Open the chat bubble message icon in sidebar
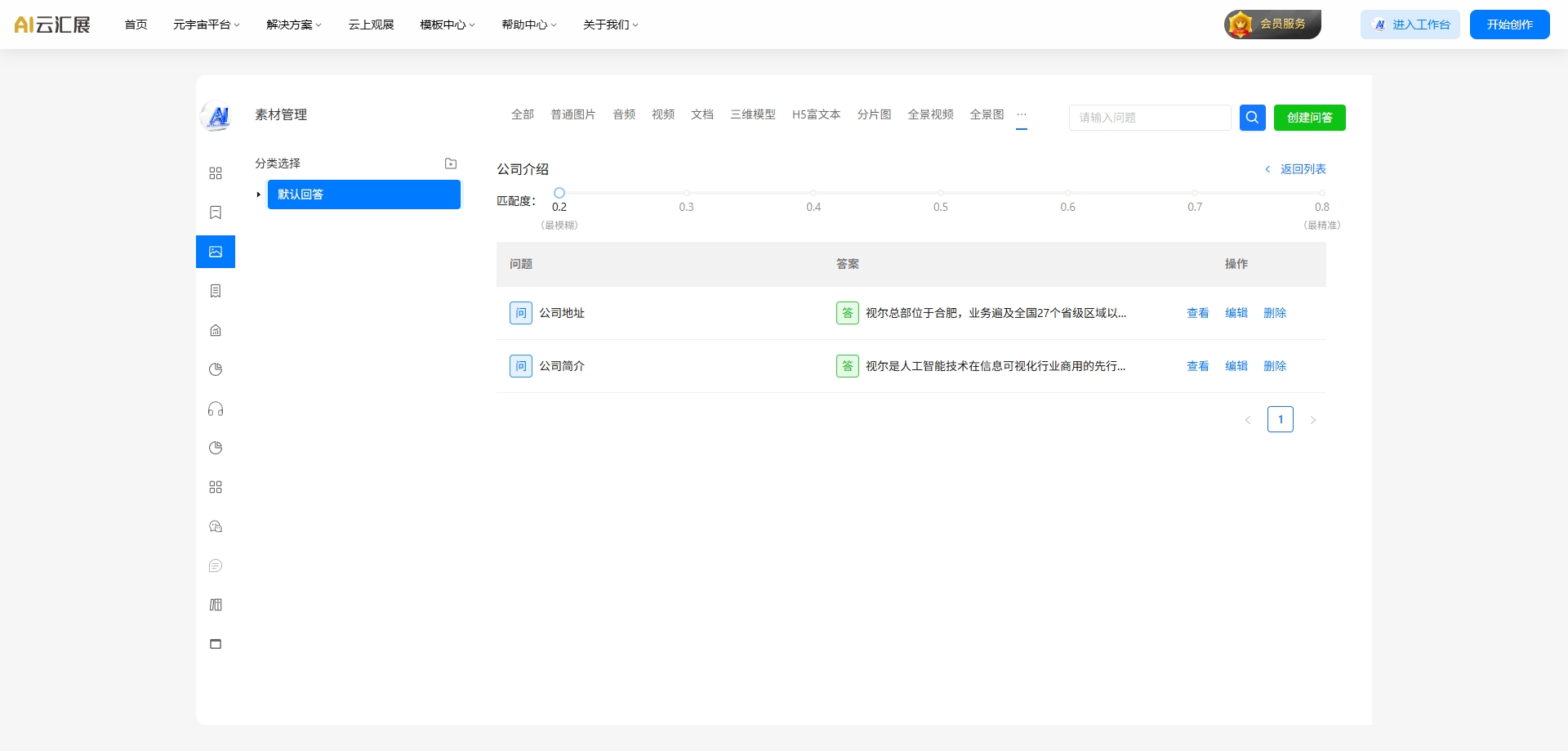Image resolution: width=1568 pixels, height=751 pixels. (x=215, y=565)
